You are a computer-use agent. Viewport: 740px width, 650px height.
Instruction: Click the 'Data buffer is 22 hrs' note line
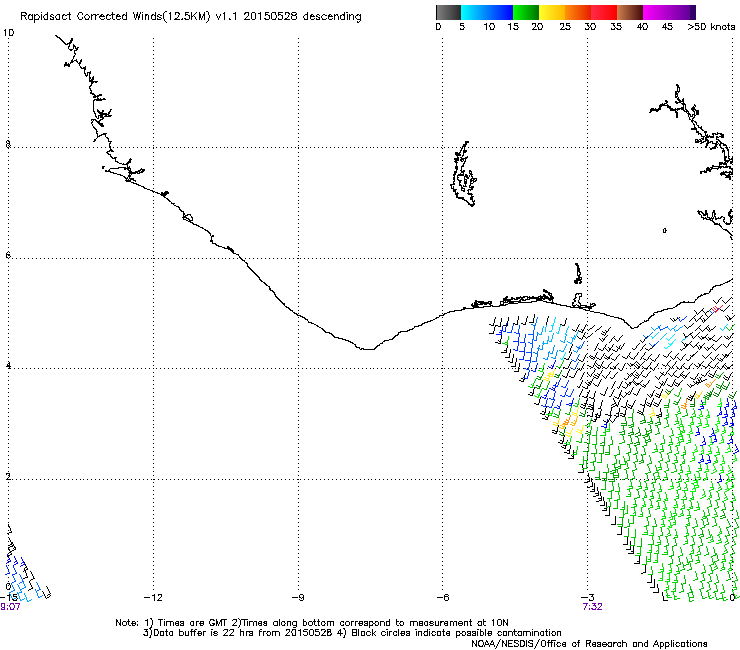352,633
